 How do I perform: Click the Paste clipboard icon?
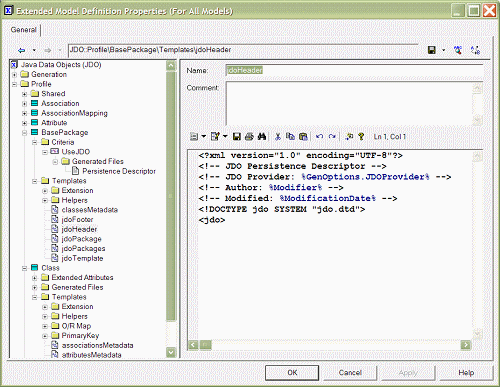303,136
